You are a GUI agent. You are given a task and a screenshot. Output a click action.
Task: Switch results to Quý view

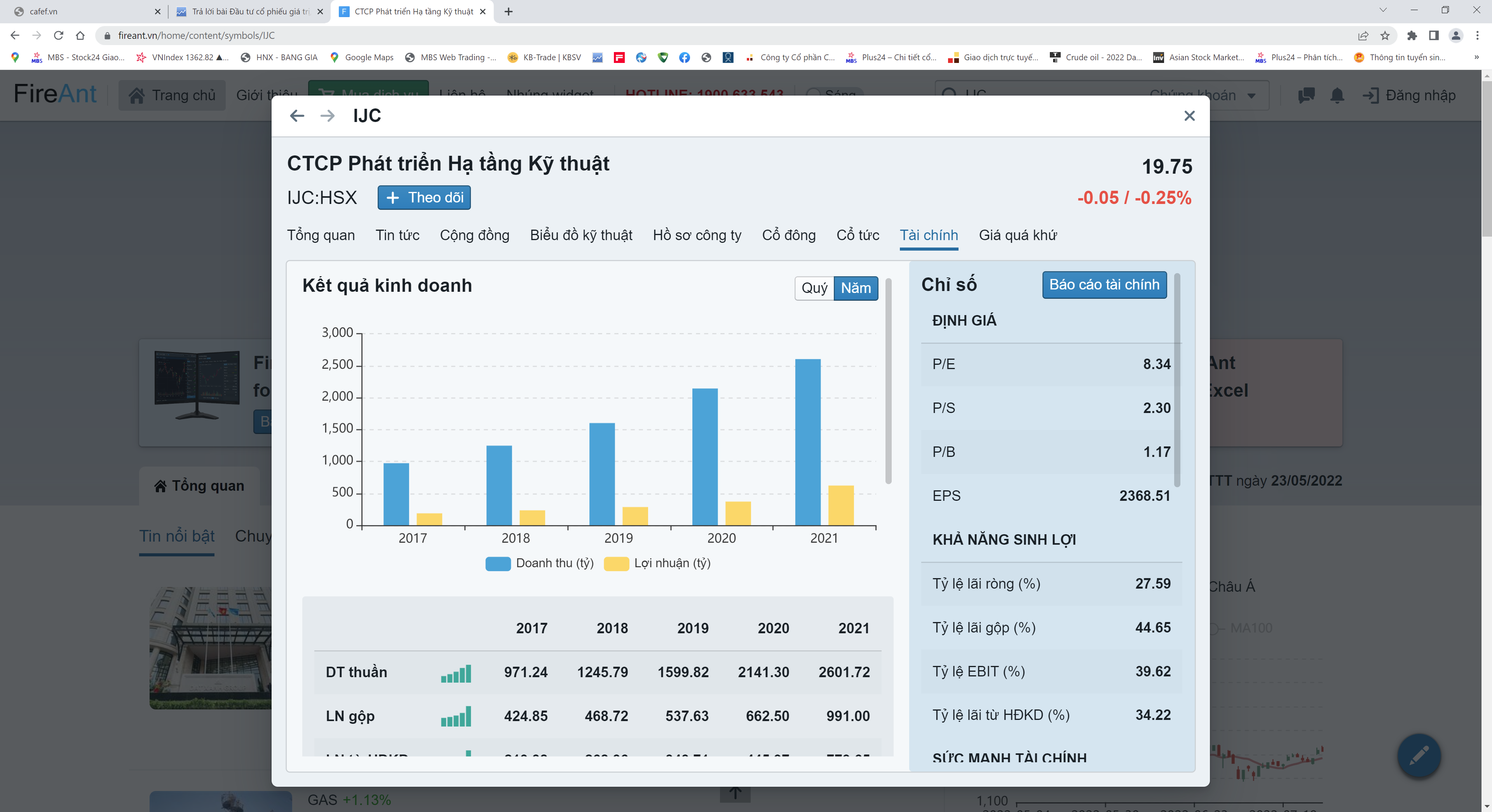click(x=814, y=288)
